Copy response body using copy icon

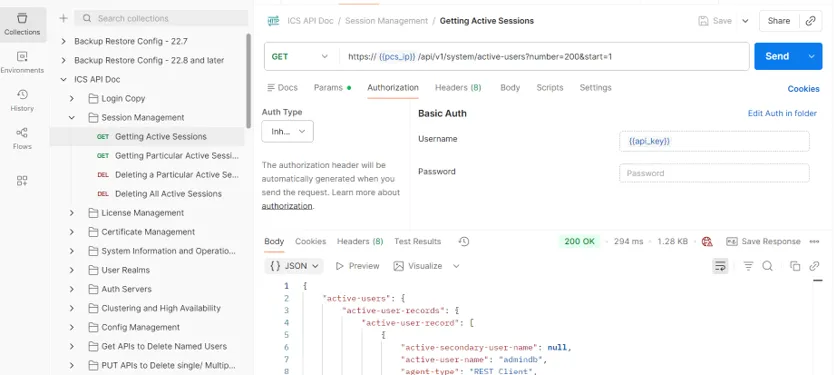point(795,266)
